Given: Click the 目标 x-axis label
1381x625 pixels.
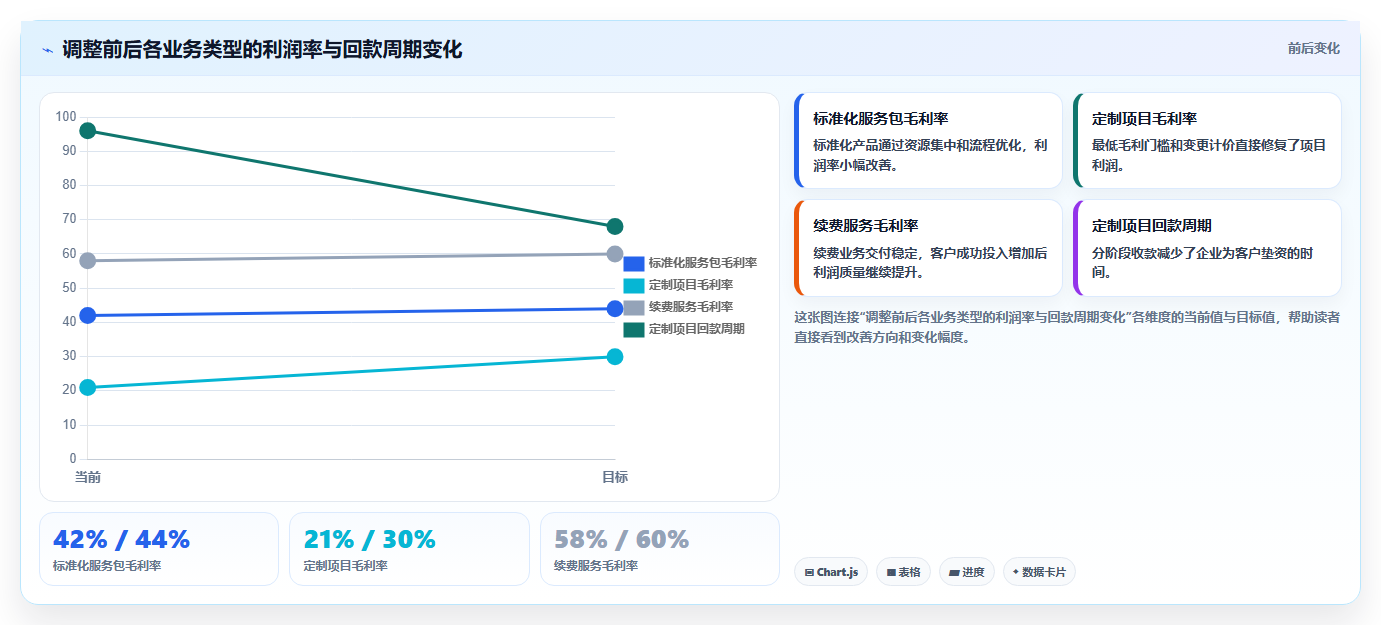Looking at the screenshot, I should tap(615, 478).
